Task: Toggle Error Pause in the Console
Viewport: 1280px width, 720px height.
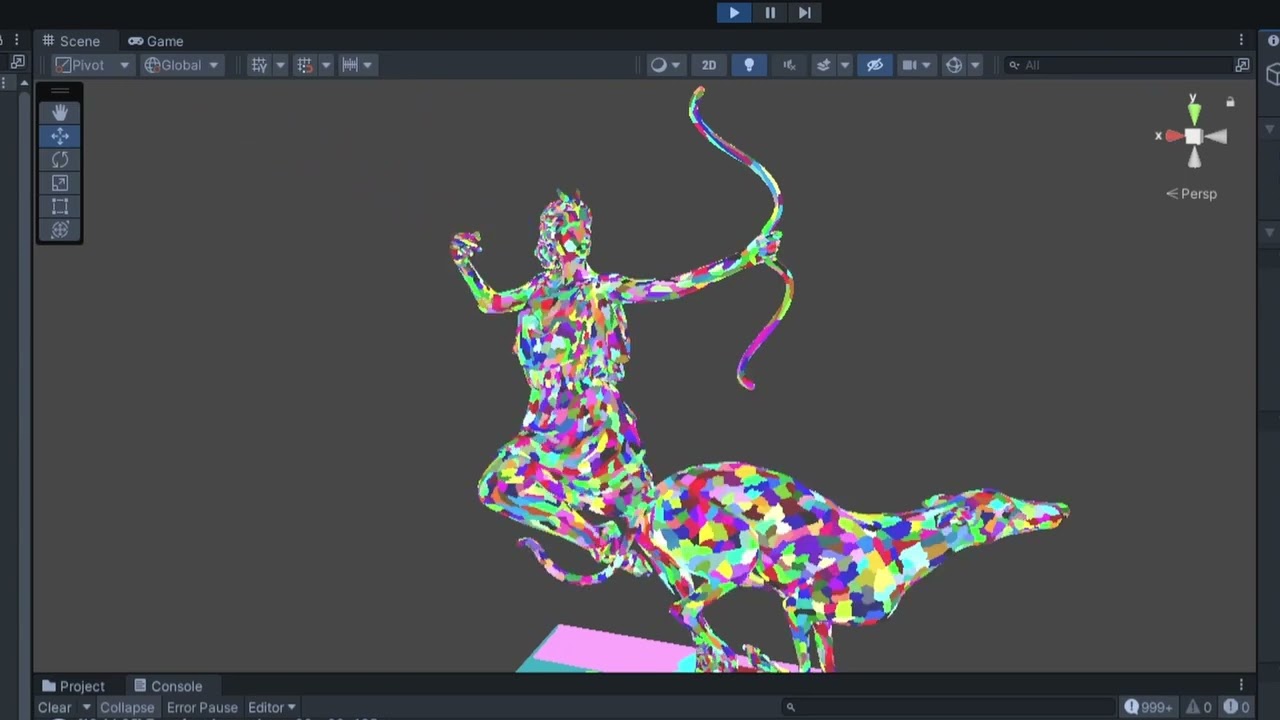Action: pyautogui.click(x=202, y=707)
